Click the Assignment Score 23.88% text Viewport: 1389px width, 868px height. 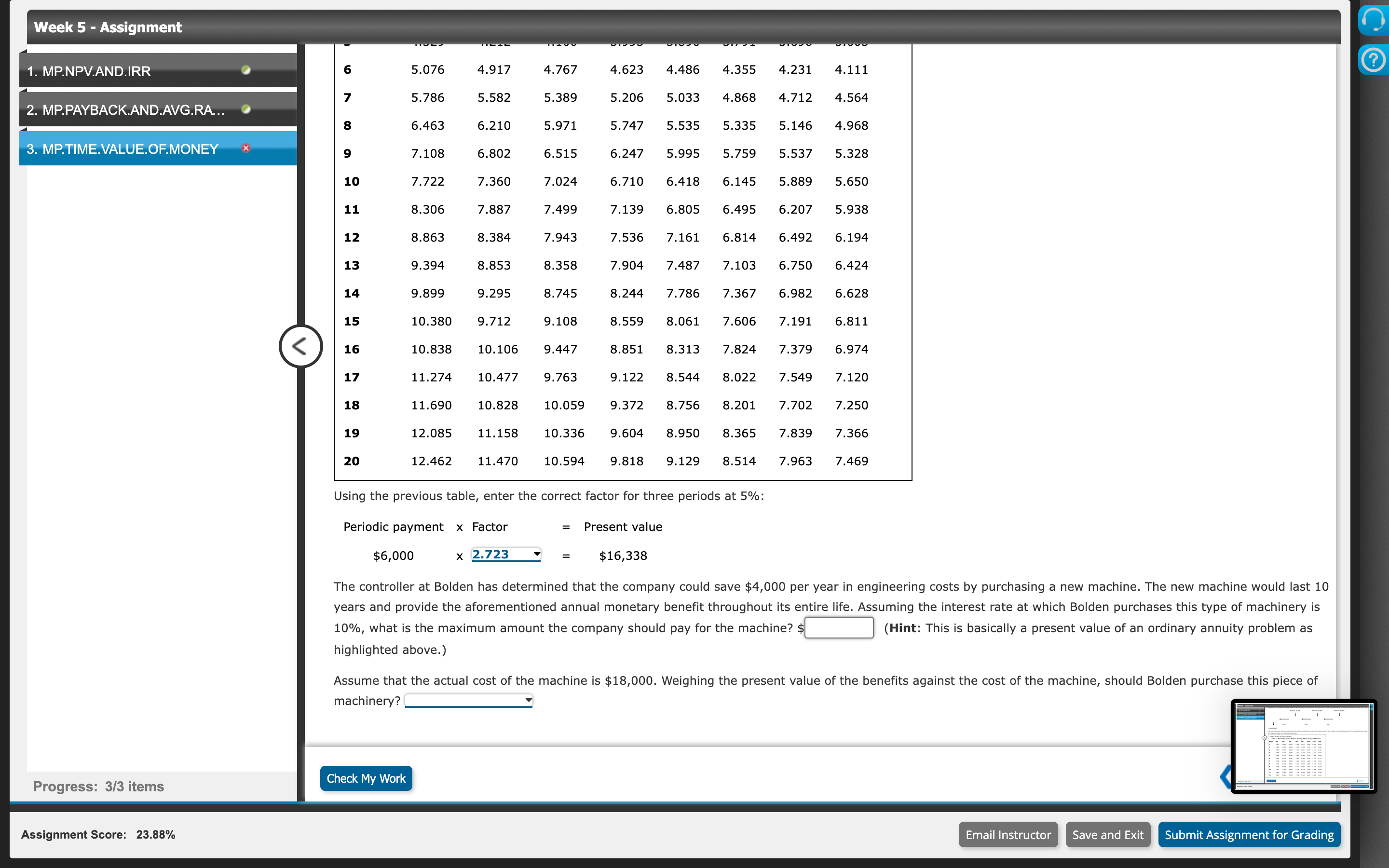click(98, 834)
